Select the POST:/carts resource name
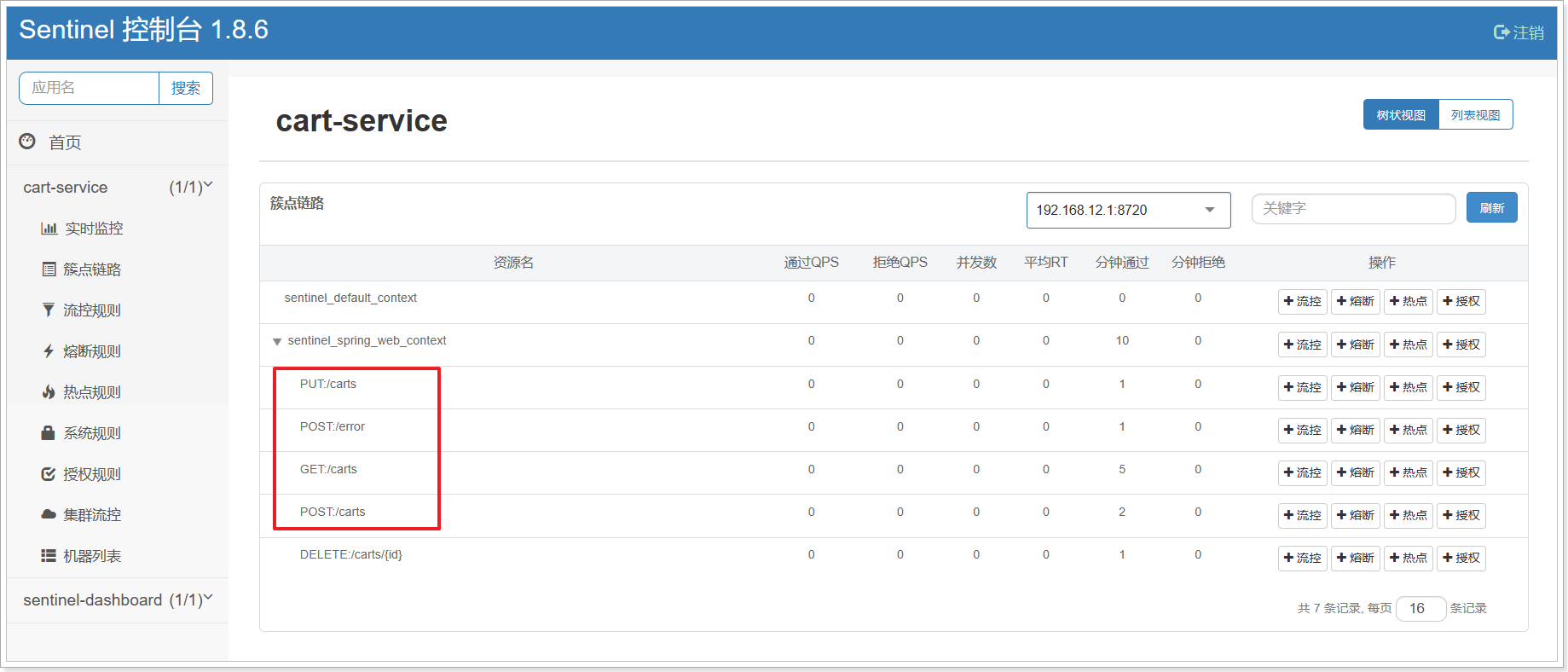The width and height of the screenshot is (1568, 672). tap(333, 512)
